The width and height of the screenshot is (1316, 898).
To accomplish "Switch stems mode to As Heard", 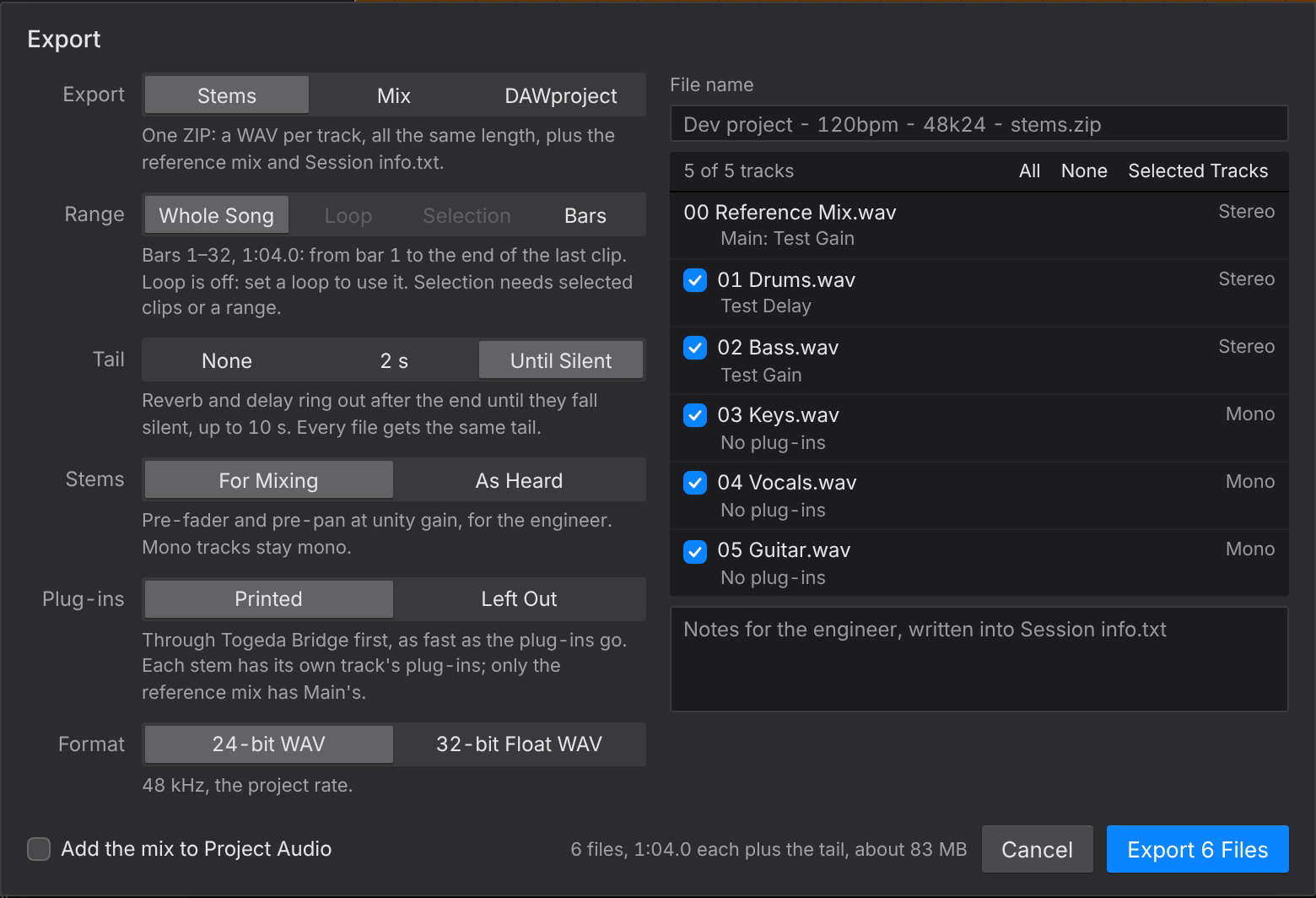I will pos(519,480).
